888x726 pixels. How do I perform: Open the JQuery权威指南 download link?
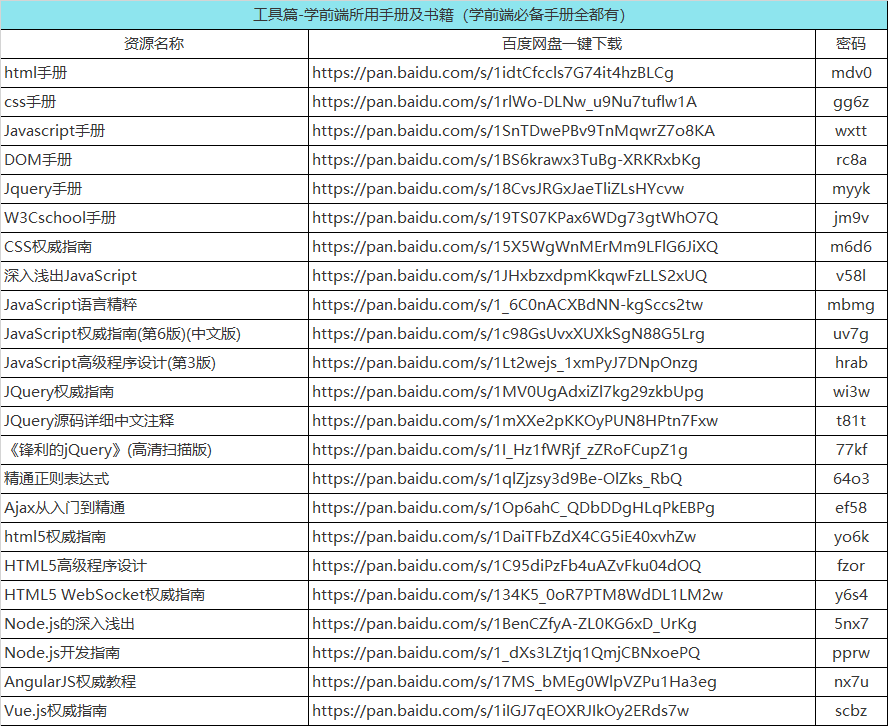(x=507, y=392)
